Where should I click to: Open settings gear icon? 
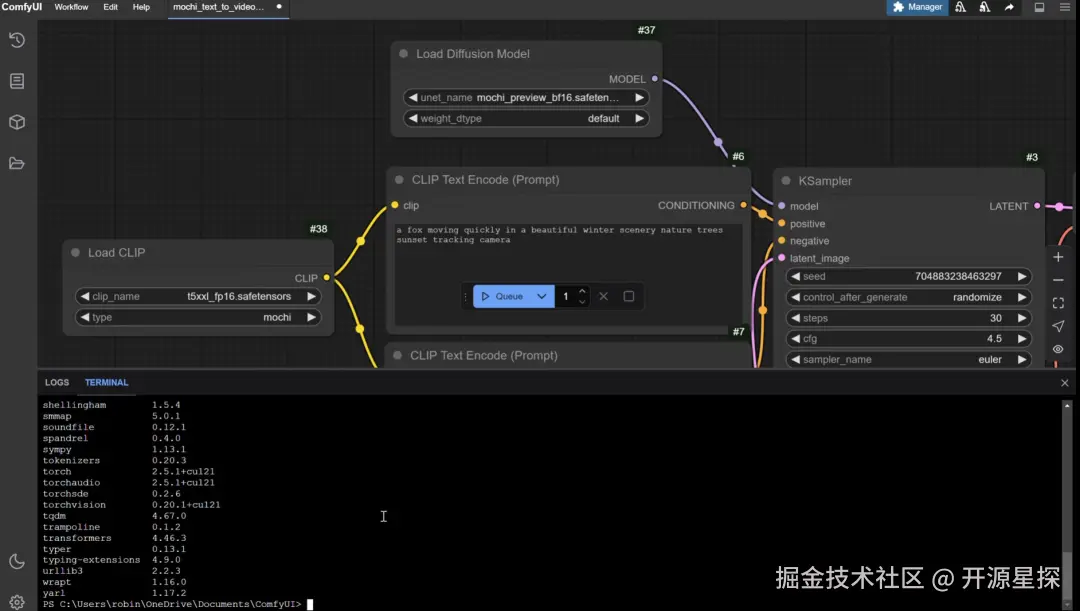click(17, 601)
